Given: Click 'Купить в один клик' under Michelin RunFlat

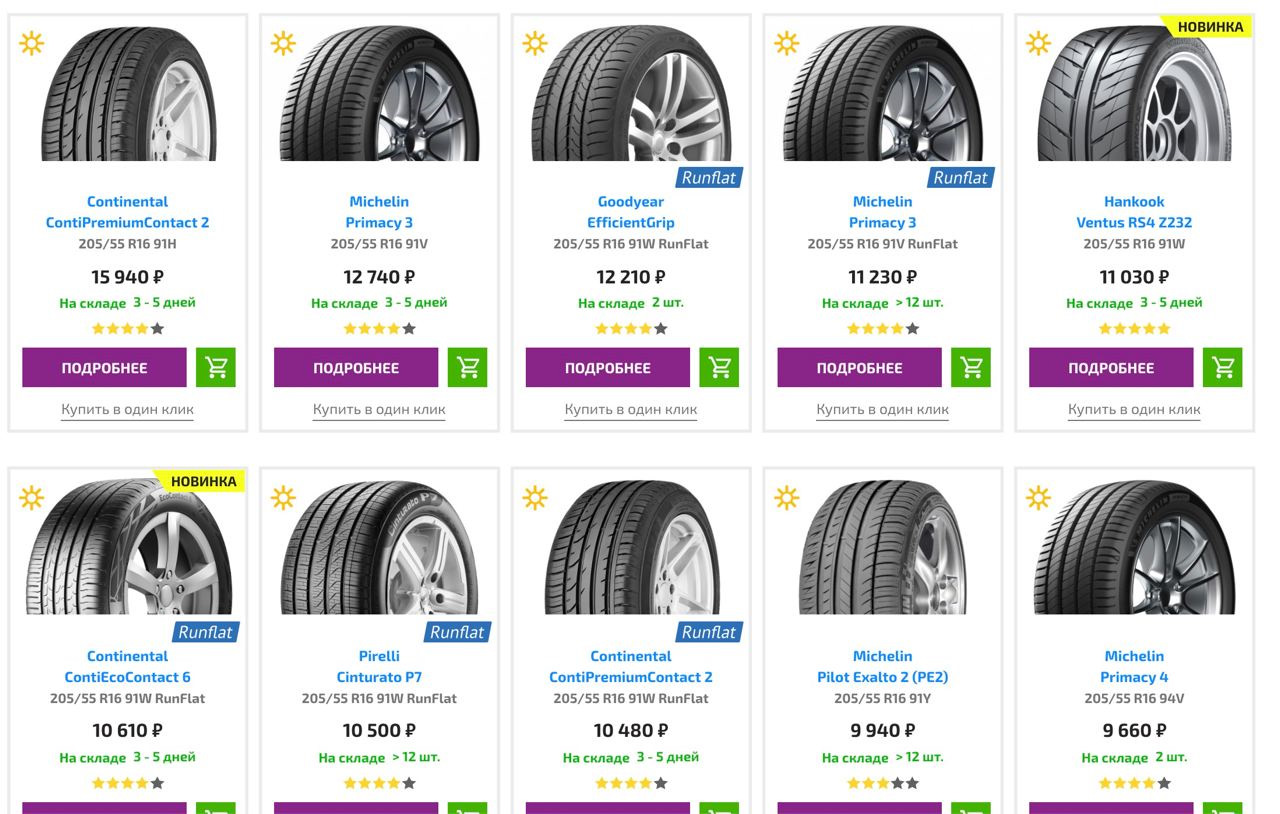Looking at the screenshot, I should 882,409.
